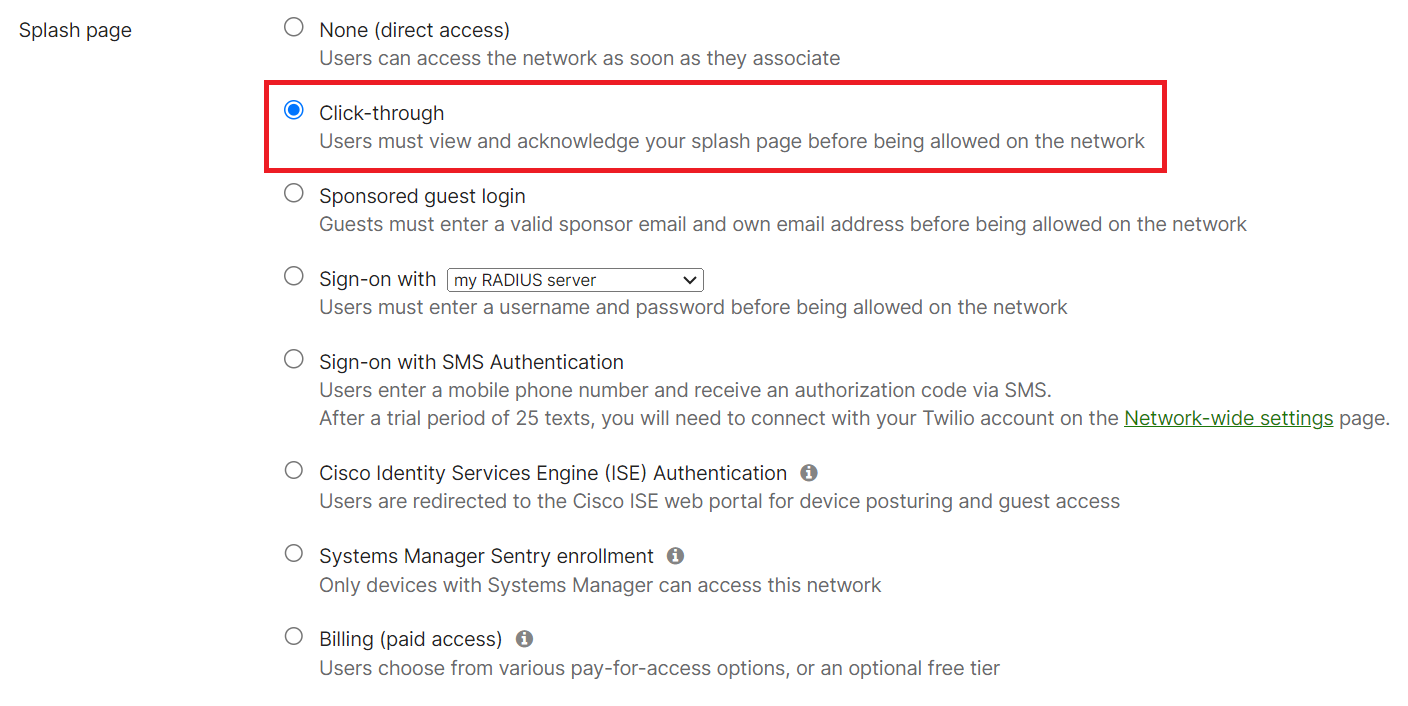Image resolution: width=1408 pixels, height=706 pixels.
Task: Click info icon beside Billing (paid access)
Action: point(524,638)
